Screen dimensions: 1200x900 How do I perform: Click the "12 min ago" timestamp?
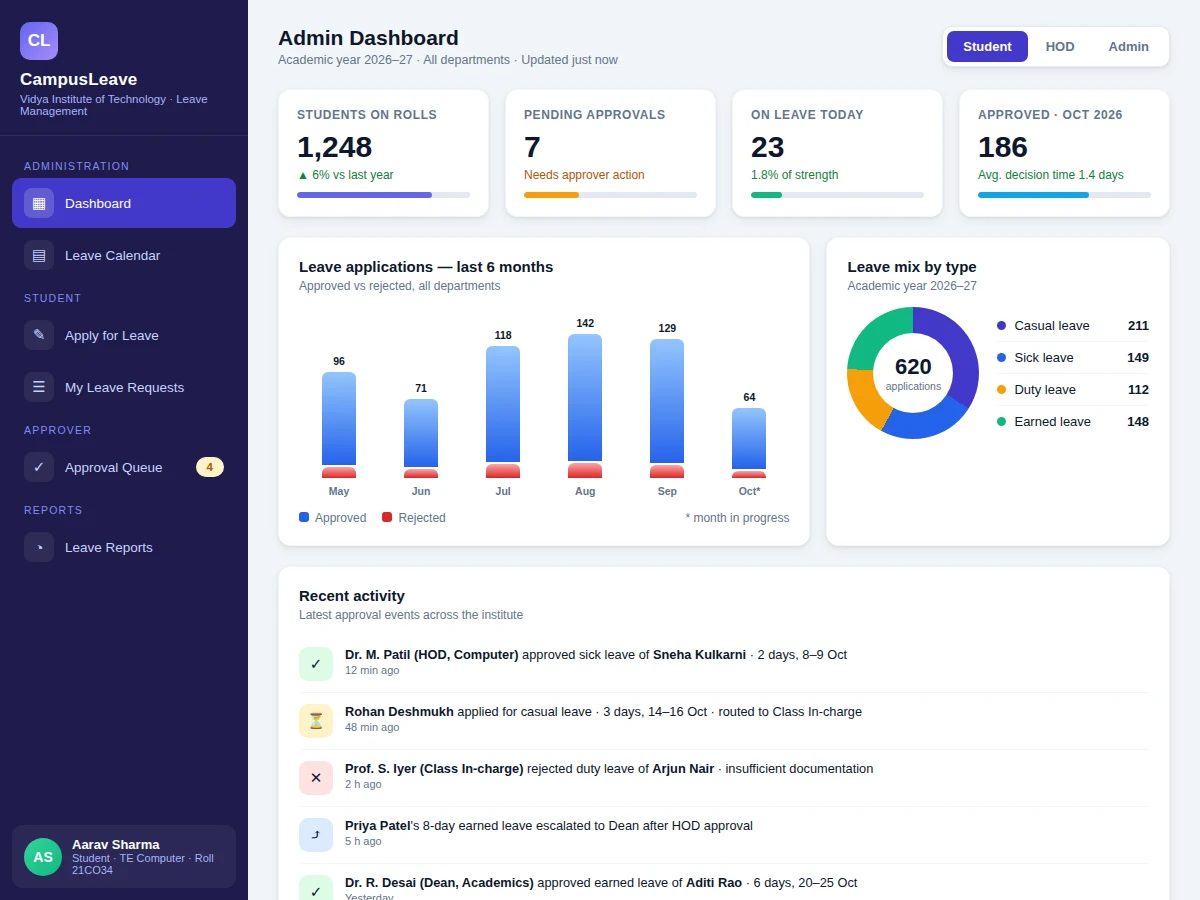372,670
